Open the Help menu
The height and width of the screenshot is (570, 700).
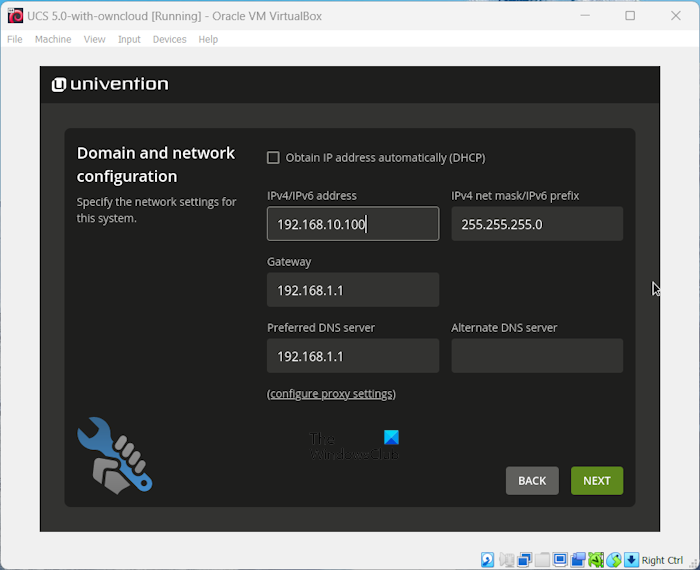pos(208,39)
